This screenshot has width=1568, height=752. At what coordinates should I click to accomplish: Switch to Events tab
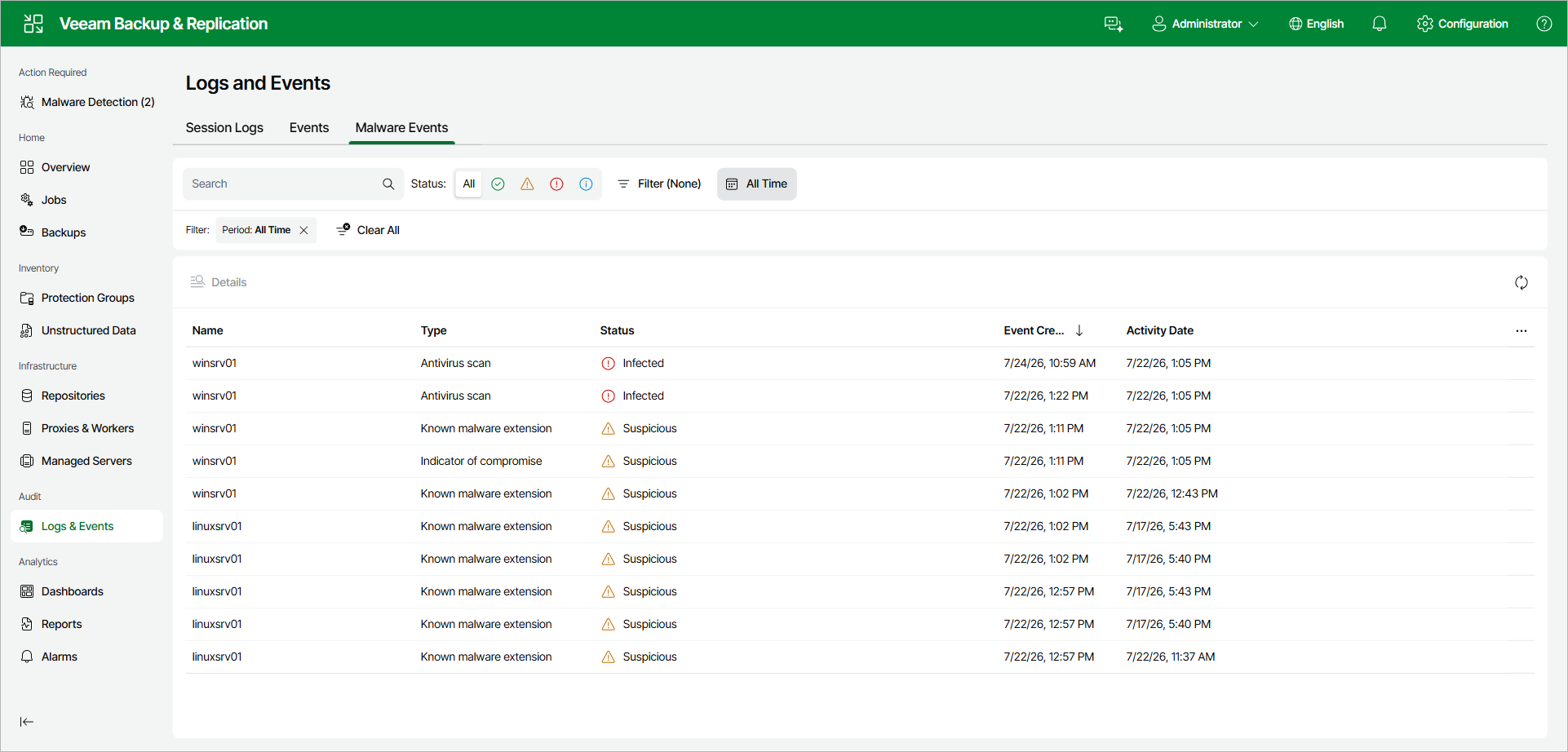[309, 128]
